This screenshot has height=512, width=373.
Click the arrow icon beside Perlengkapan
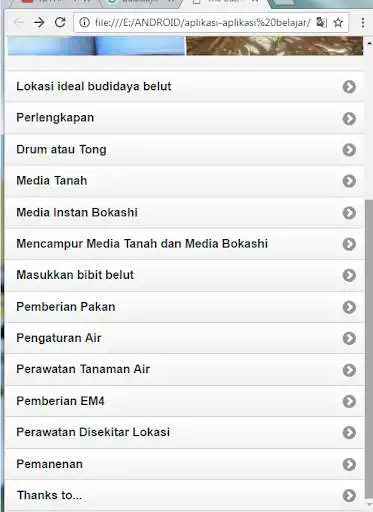(349, 118)
